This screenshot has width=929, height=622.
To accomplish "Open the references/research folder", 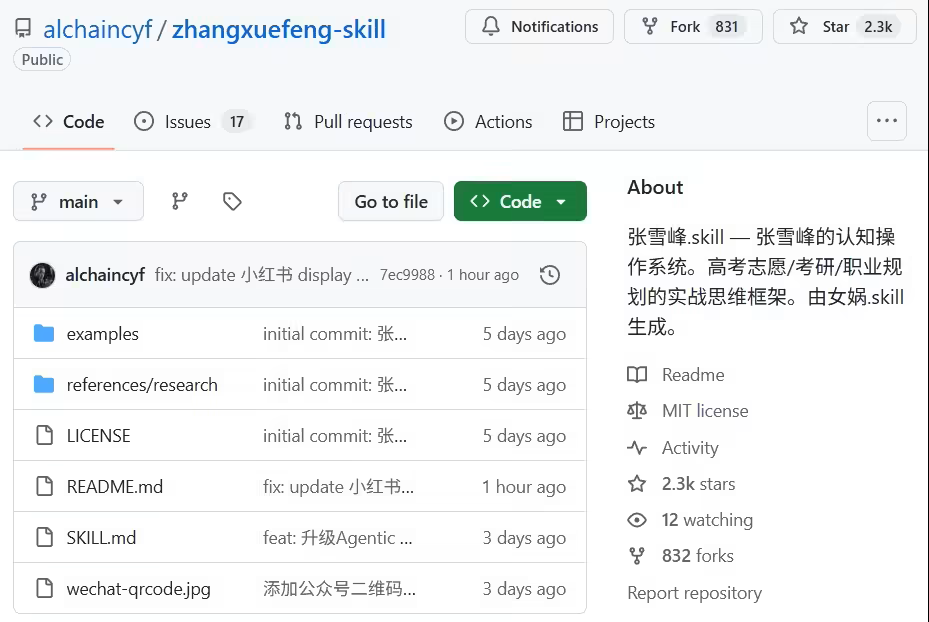I will pos(141,385).
